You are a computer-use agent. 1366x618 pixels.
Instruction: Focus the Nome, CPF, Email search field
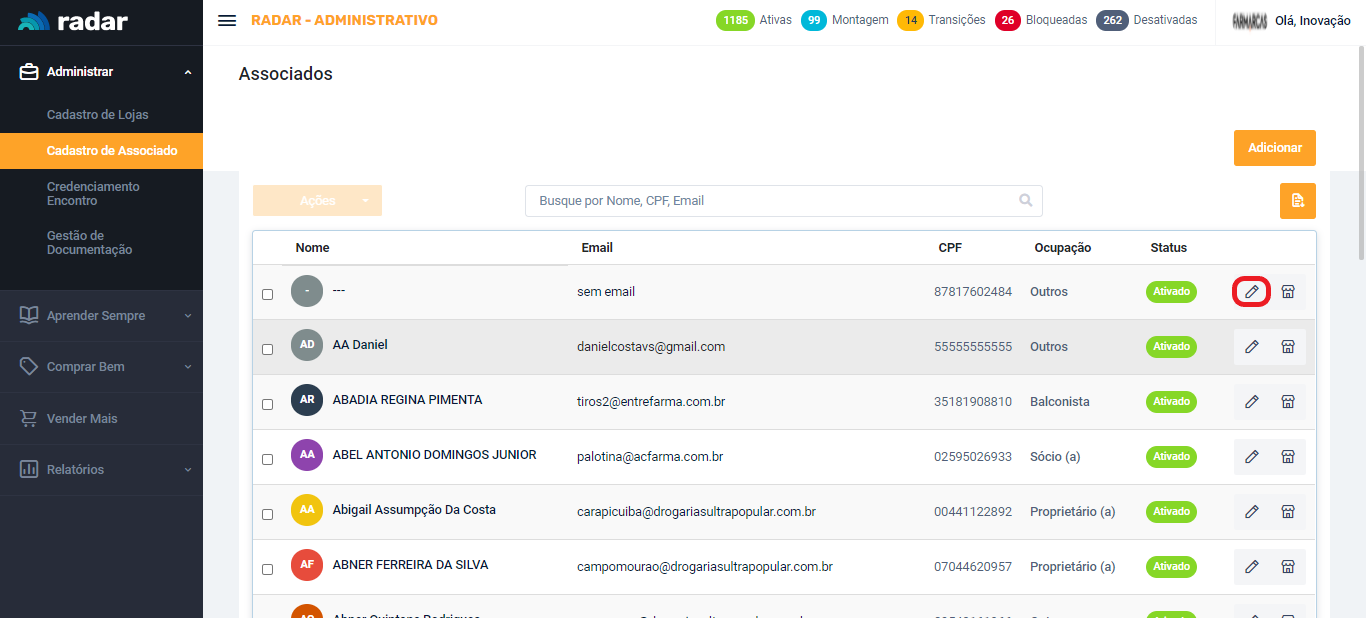click(770, 201)
